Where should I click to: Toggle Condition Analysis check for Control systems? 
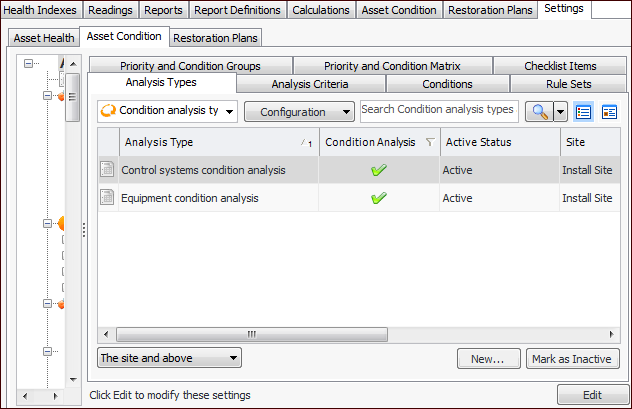[x=379, y=170]
